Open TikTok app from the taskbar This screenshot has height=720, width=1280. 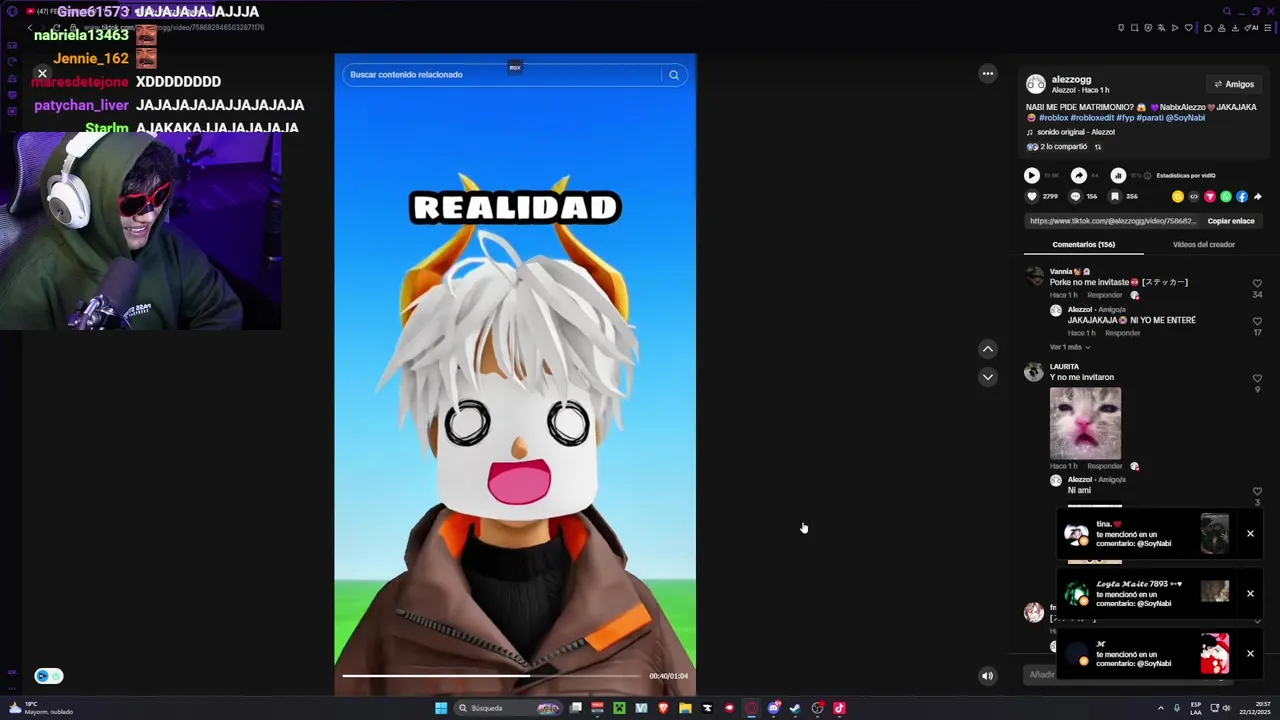839,708
